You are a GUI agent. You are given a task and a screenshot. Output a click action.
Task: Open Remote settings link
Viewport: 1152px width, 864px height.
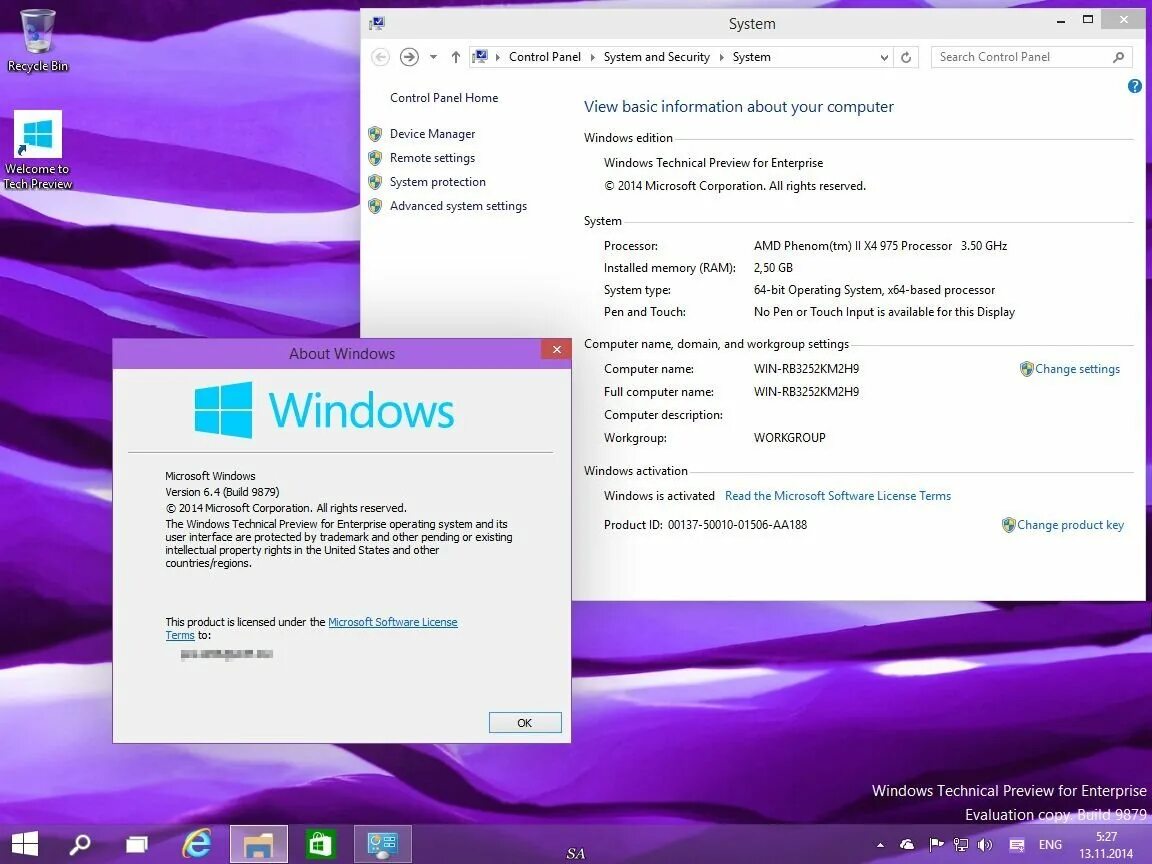pos(432,158)
